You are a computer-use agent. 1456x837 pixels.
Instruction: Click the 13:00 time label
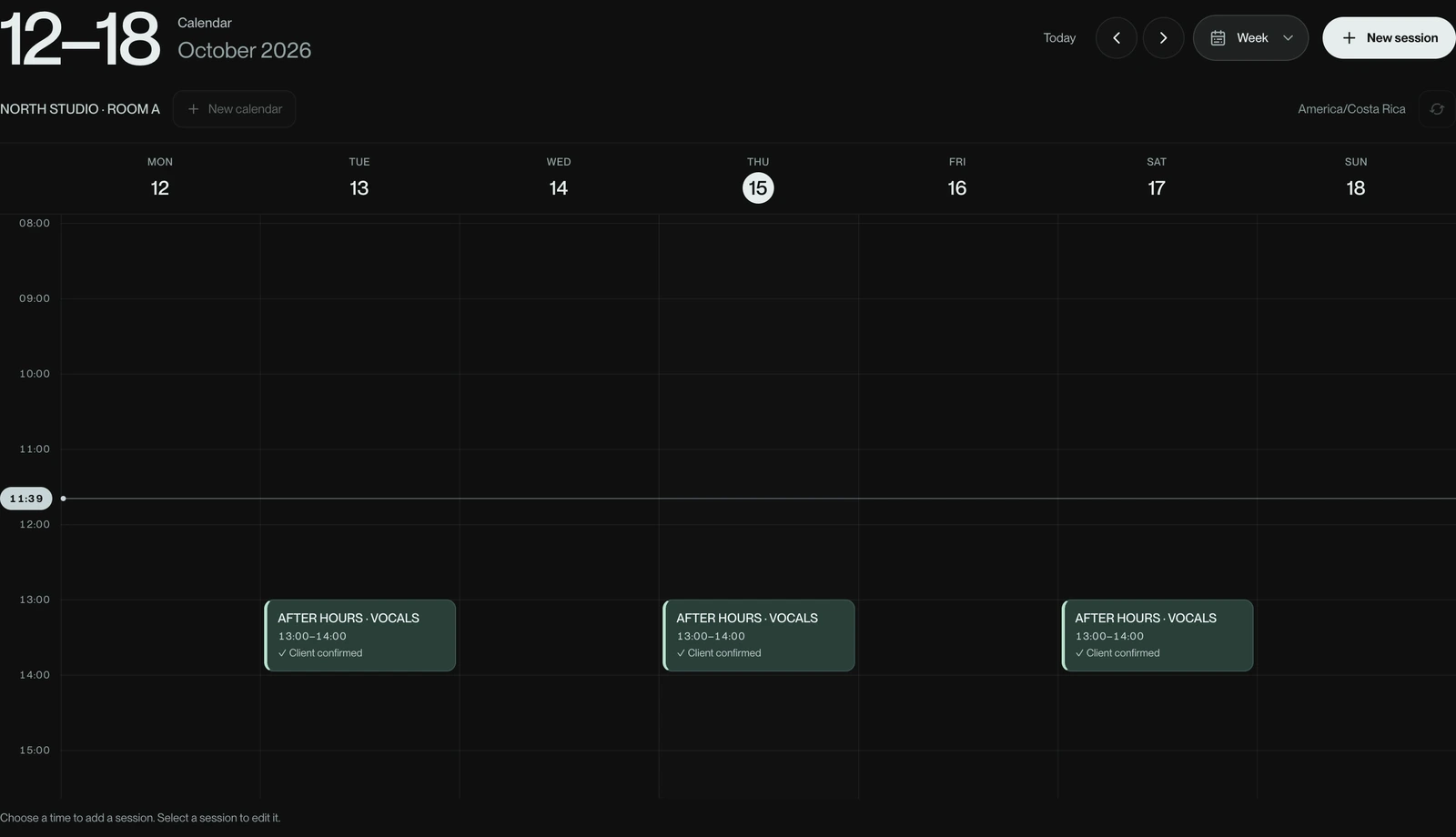click(35, 600)
